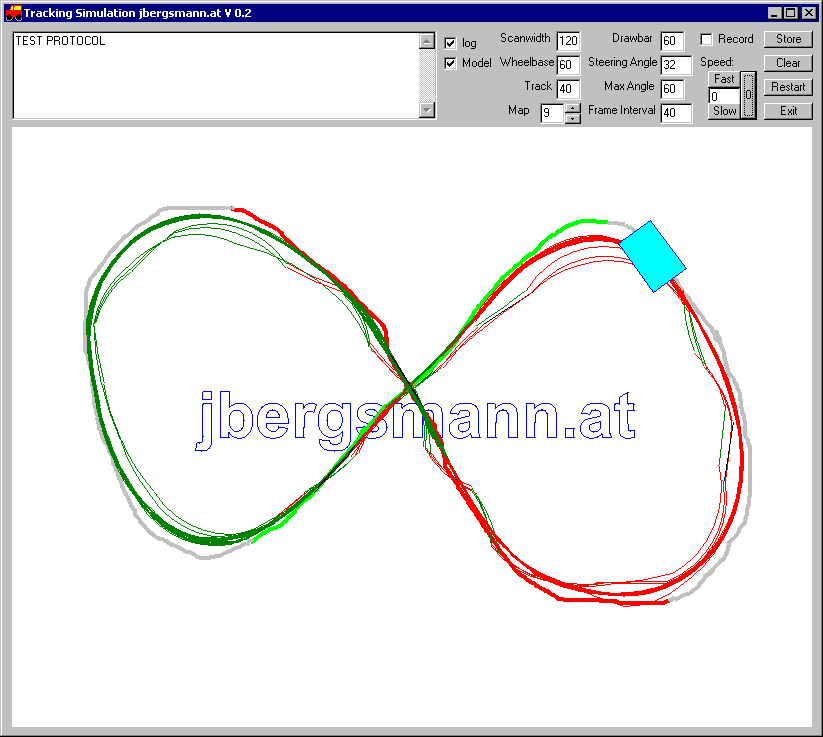Image resolution: width=823 pixels, height=737 pixels.
Task: Click the Speed: label
Action: coord(716,62)
